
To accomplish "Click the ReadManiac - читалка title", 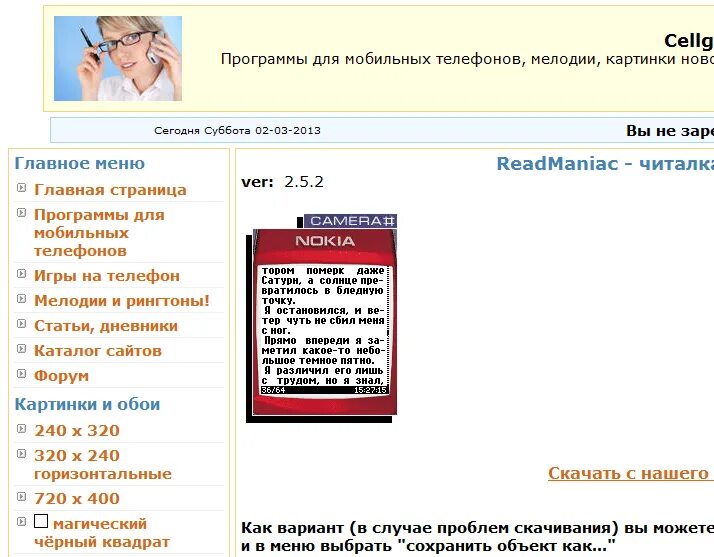I will pyautogui.click(x=605, y=164).
